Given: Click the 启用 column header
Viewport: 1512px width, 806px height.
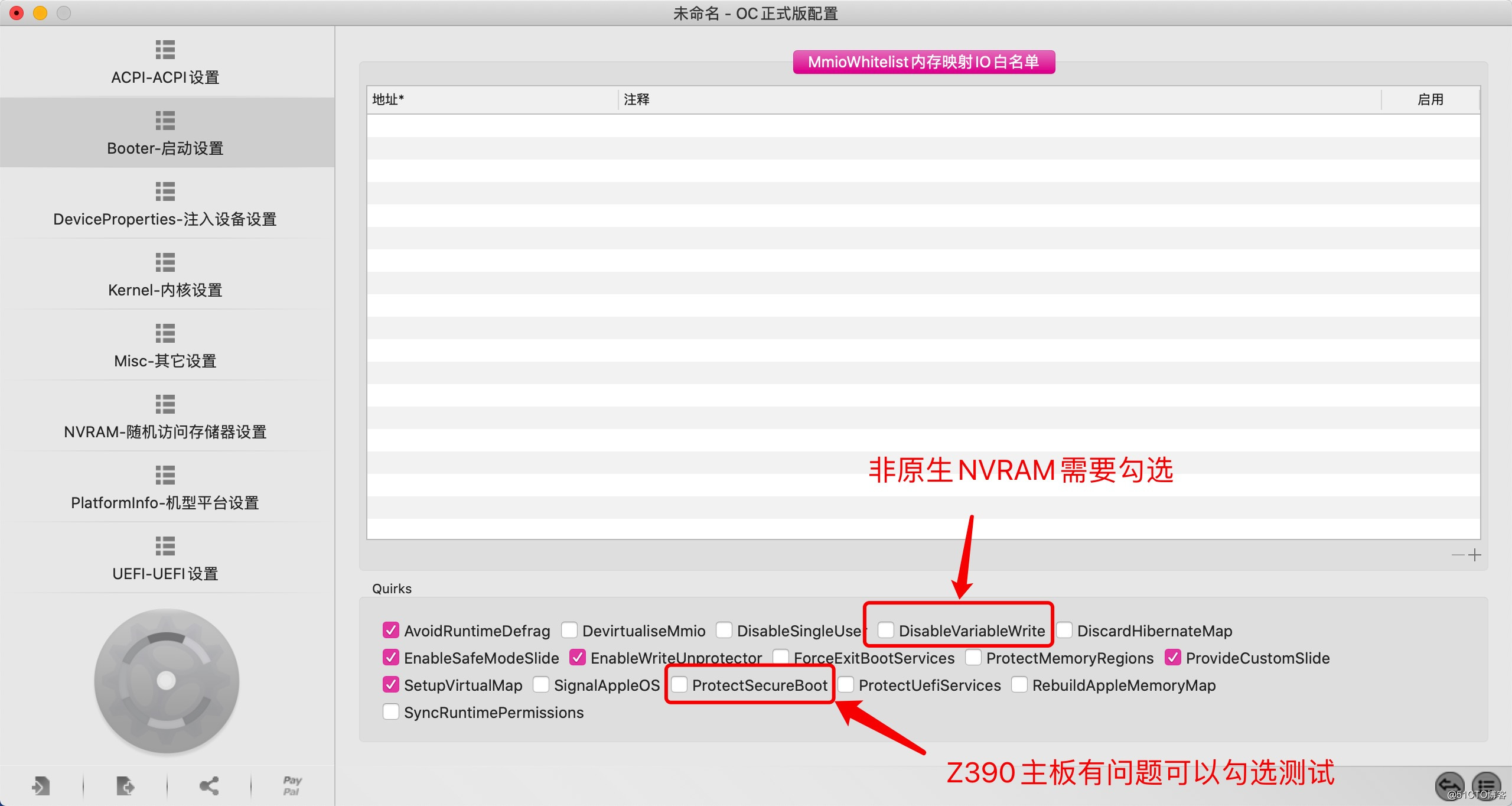Looking at the screenshot, I should (x=1430, y=99).
